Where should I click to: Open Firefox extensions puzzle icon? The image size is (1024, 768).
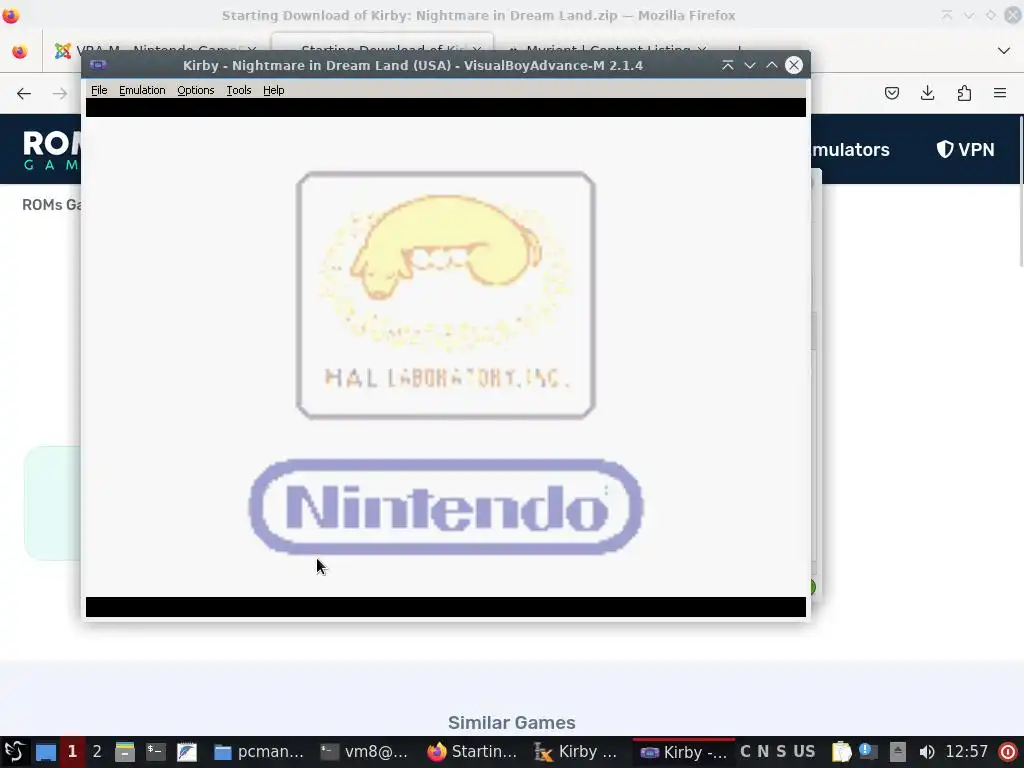tap(964, 93)
